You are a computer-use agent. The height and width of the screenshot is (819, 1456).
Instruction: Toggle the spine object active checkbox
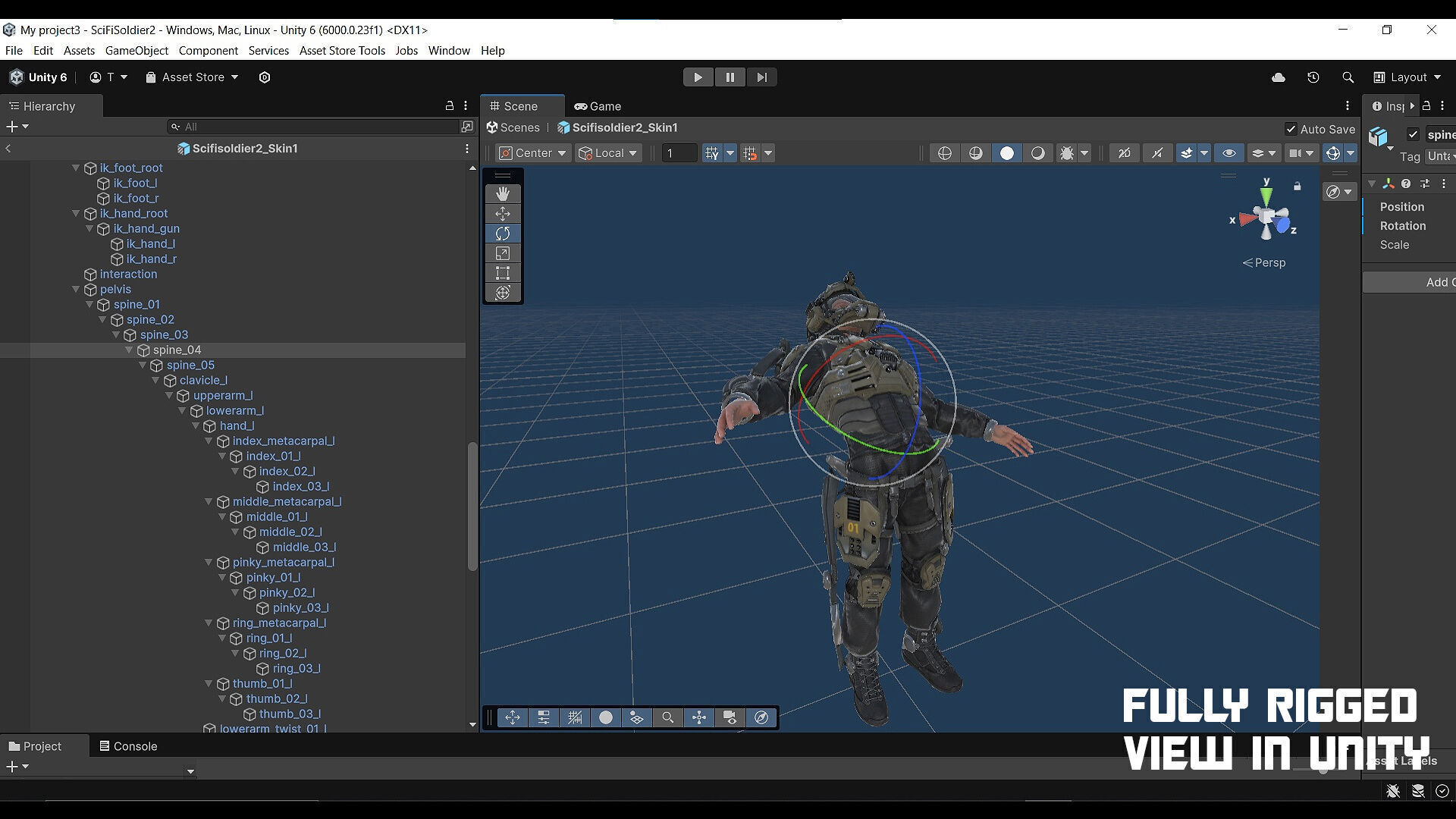coord(1413,134)
